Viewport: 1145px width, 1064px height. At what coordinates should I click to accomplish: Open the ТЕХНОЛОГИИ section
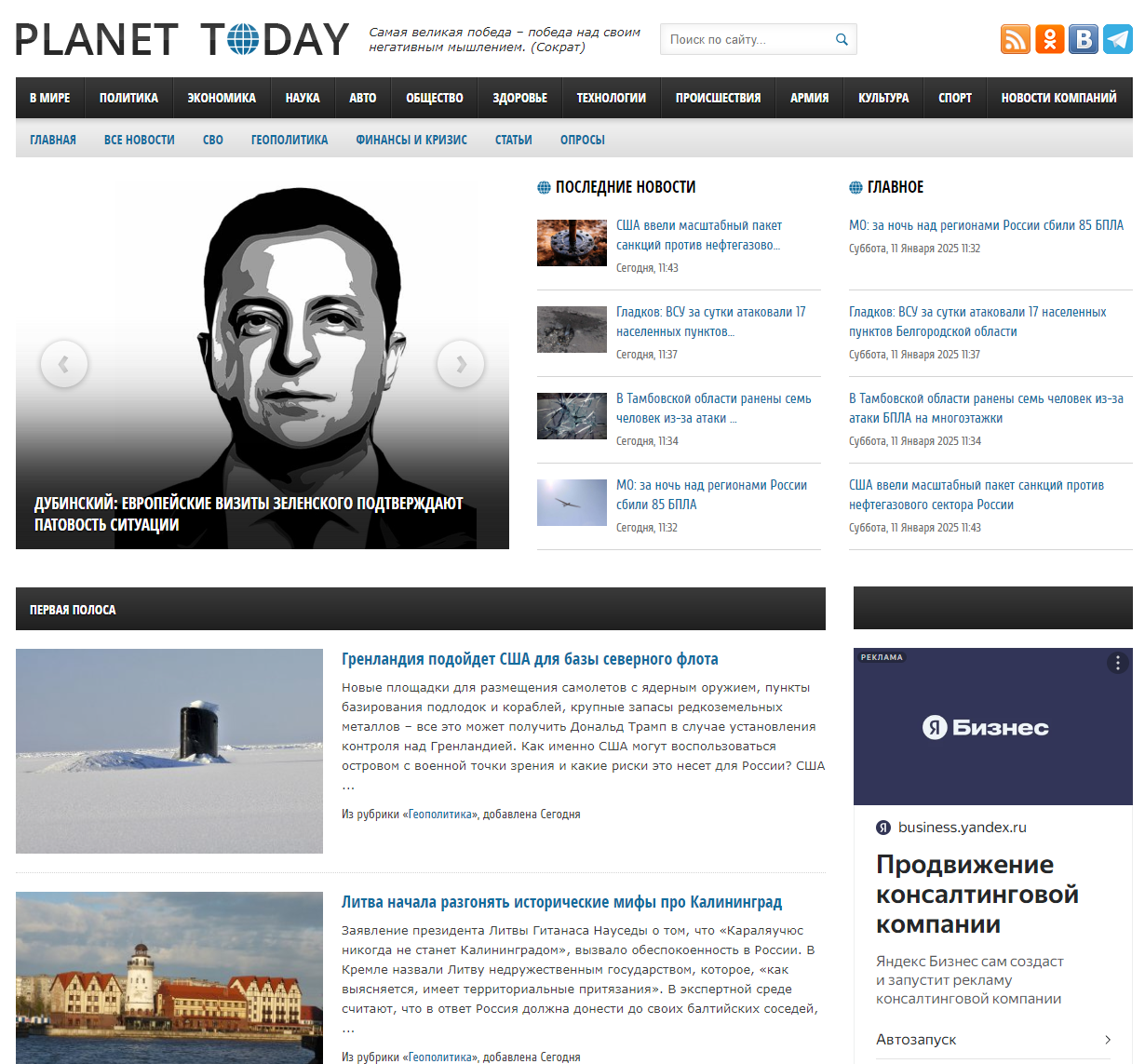(x=612, y=98)
